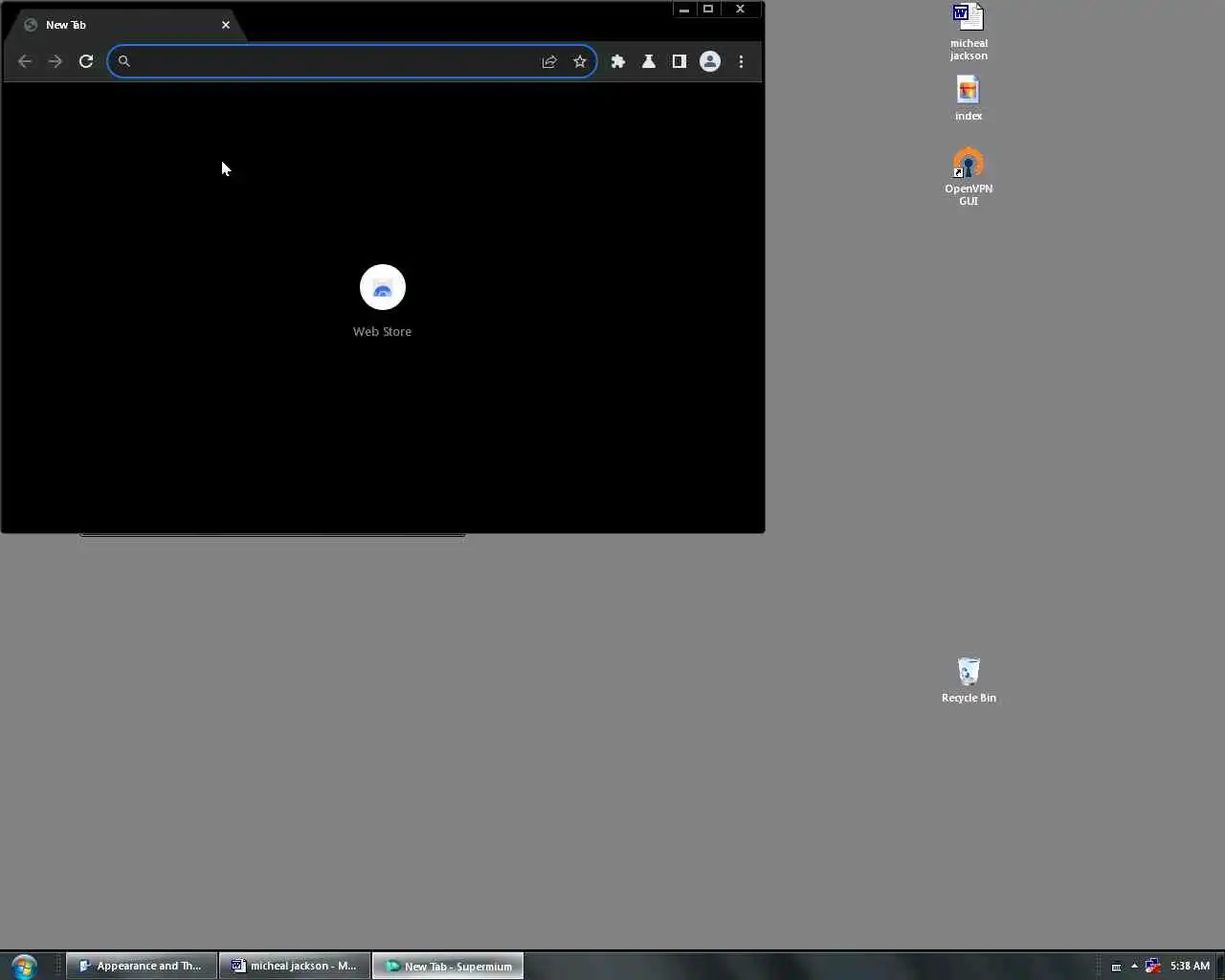Viewport: 1225px width, 980px height.
Task: Switch to Appearance and Themes taskbar window
Action: click(x=142, y=966)
